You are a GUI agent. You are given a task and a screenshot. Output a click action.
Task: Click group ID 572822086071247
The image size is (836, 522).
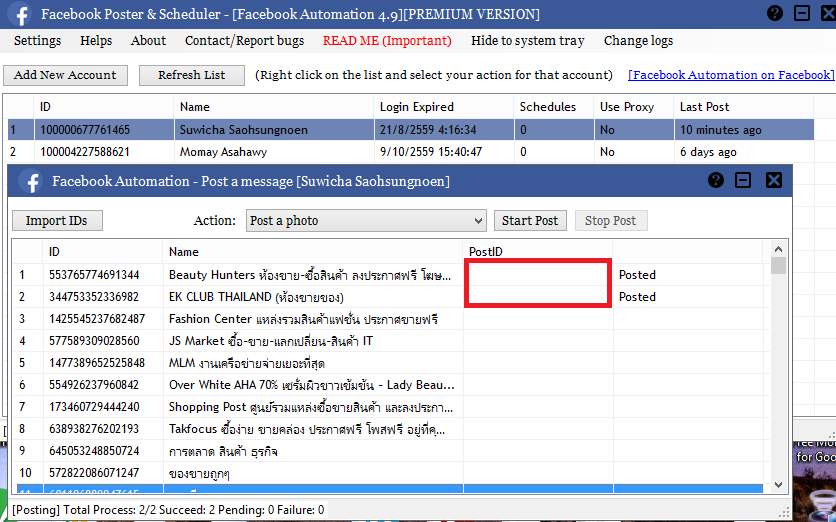[x=94, y=473]
